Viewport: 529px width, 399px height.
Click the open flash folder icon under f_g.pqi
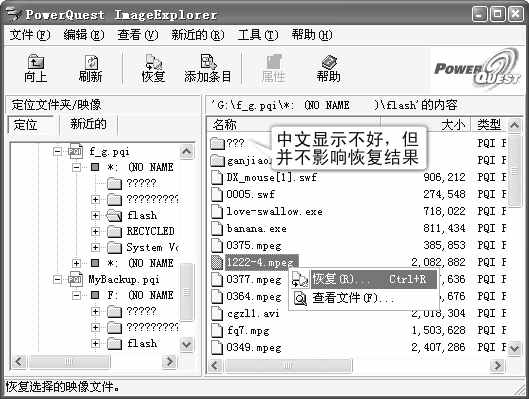pyautogui.click(x=114, y=215)
